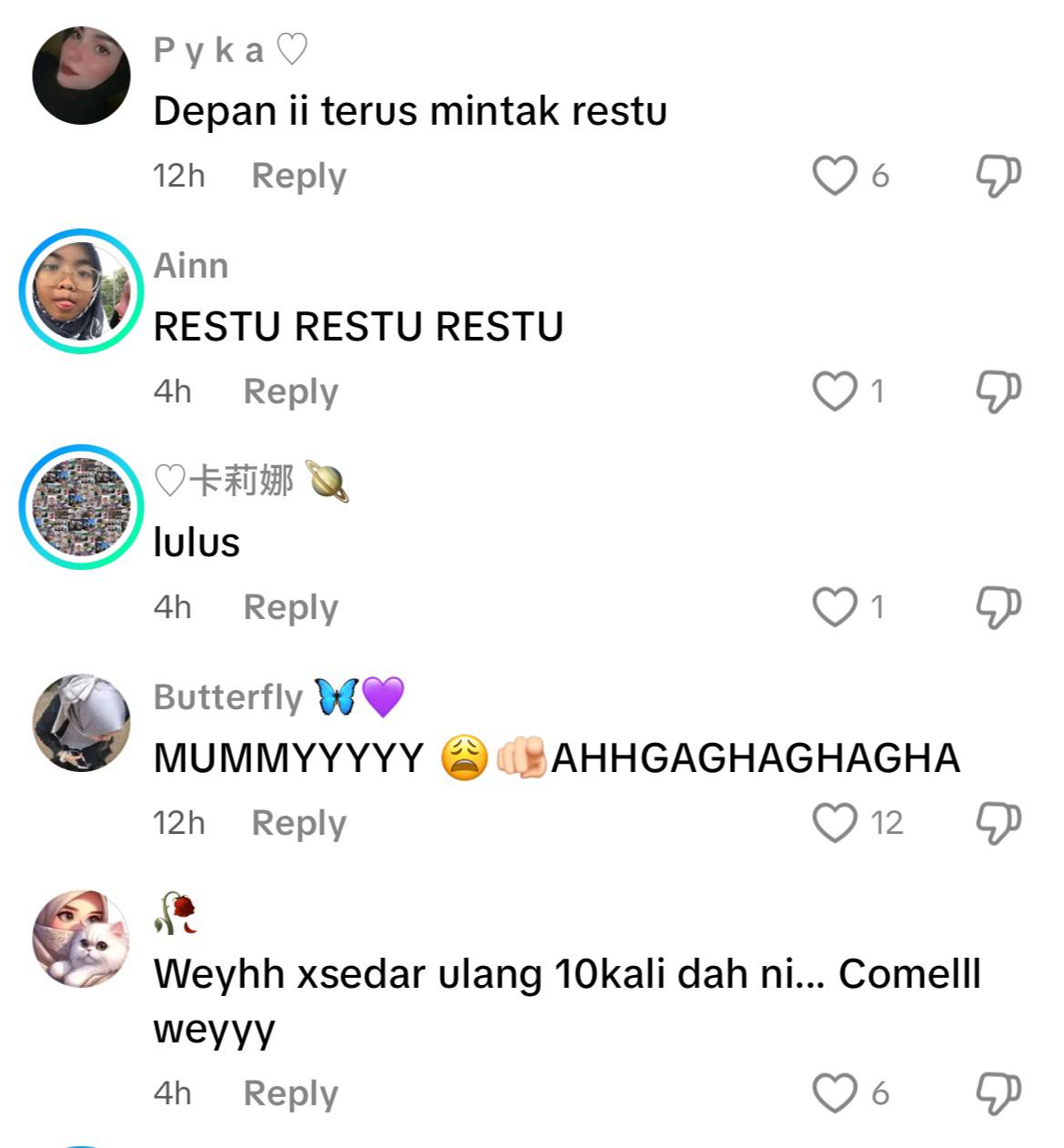Open Ainn's story-ringed avatar

tap(81, 291)
